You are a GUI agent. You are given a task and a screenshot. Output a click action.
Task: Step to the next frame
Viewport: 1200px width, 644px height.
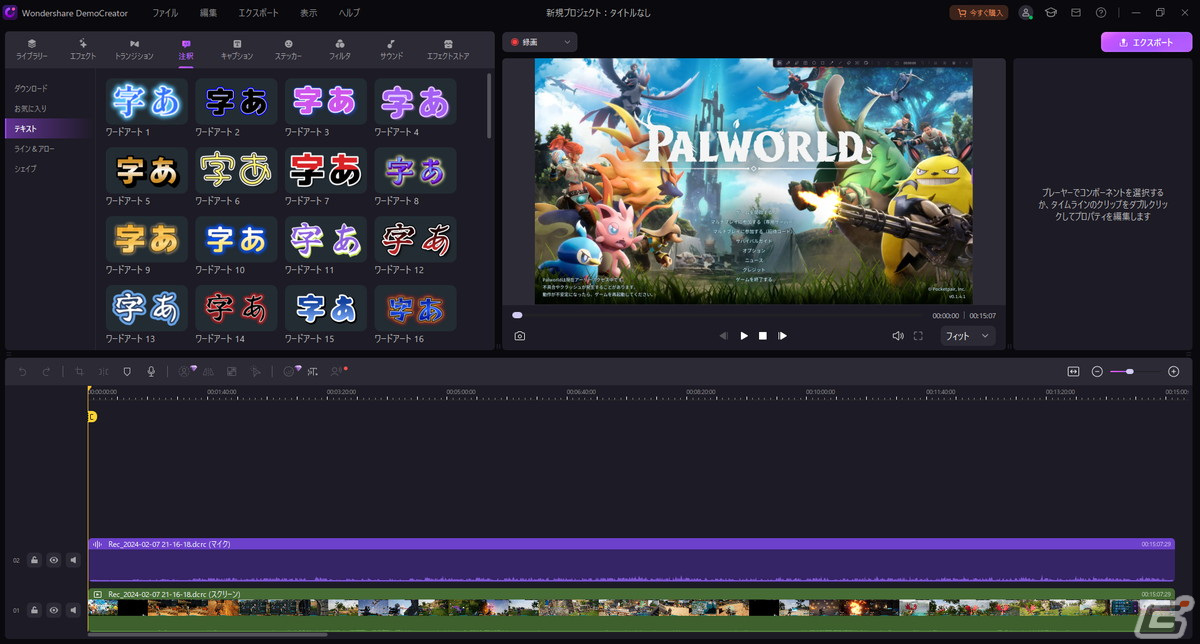click(x=782, y=336)
